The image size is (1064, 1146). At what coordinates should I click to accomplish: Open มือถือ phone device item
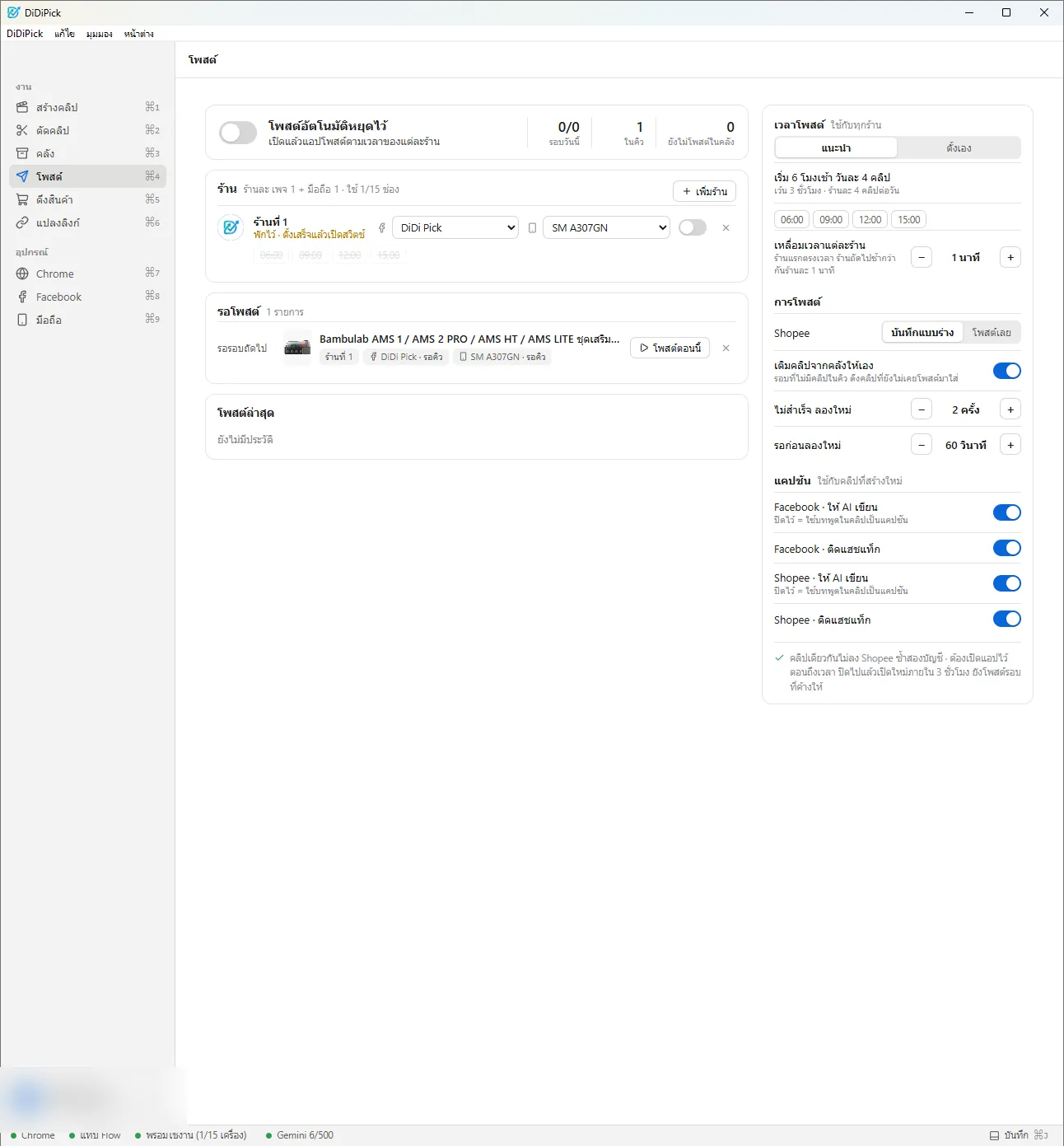click(87, 320)
